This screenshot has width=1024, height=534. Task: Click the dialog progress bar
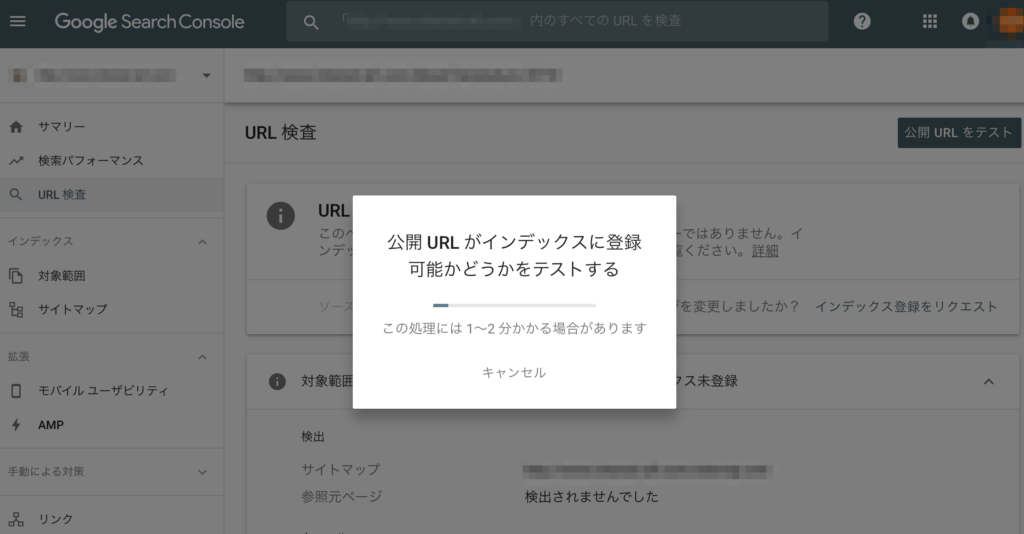coord(514,305)
